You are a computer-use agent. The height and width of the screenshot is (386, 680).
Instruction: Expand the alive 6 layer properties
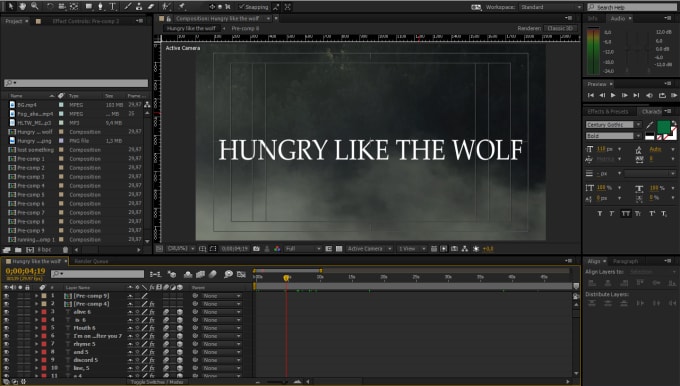[x=37, y=312]
